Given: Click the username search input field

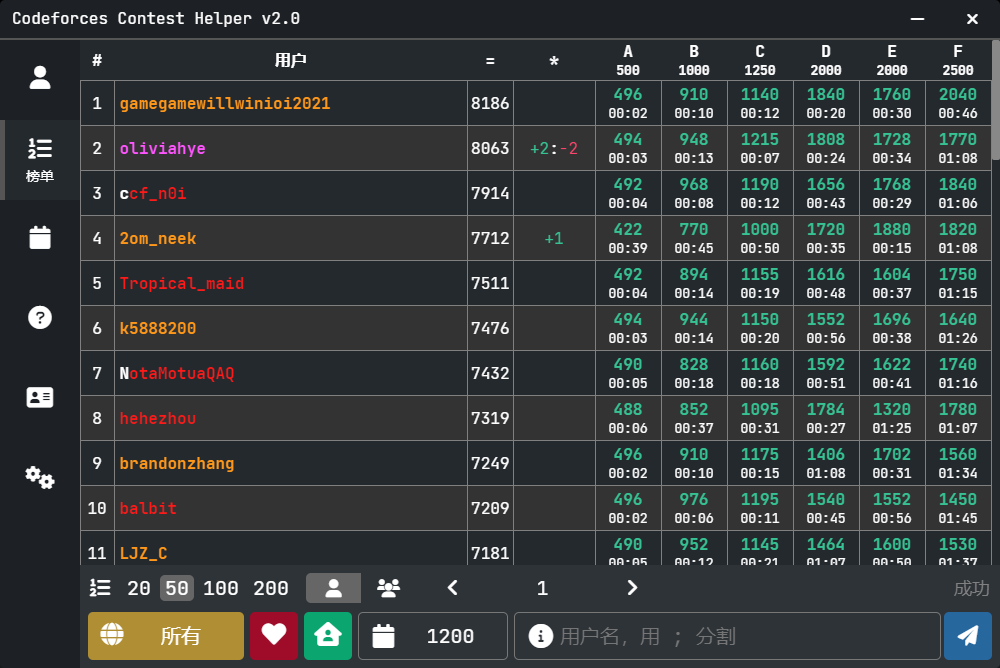Looking at the screenshot, I should pos(740,636).
